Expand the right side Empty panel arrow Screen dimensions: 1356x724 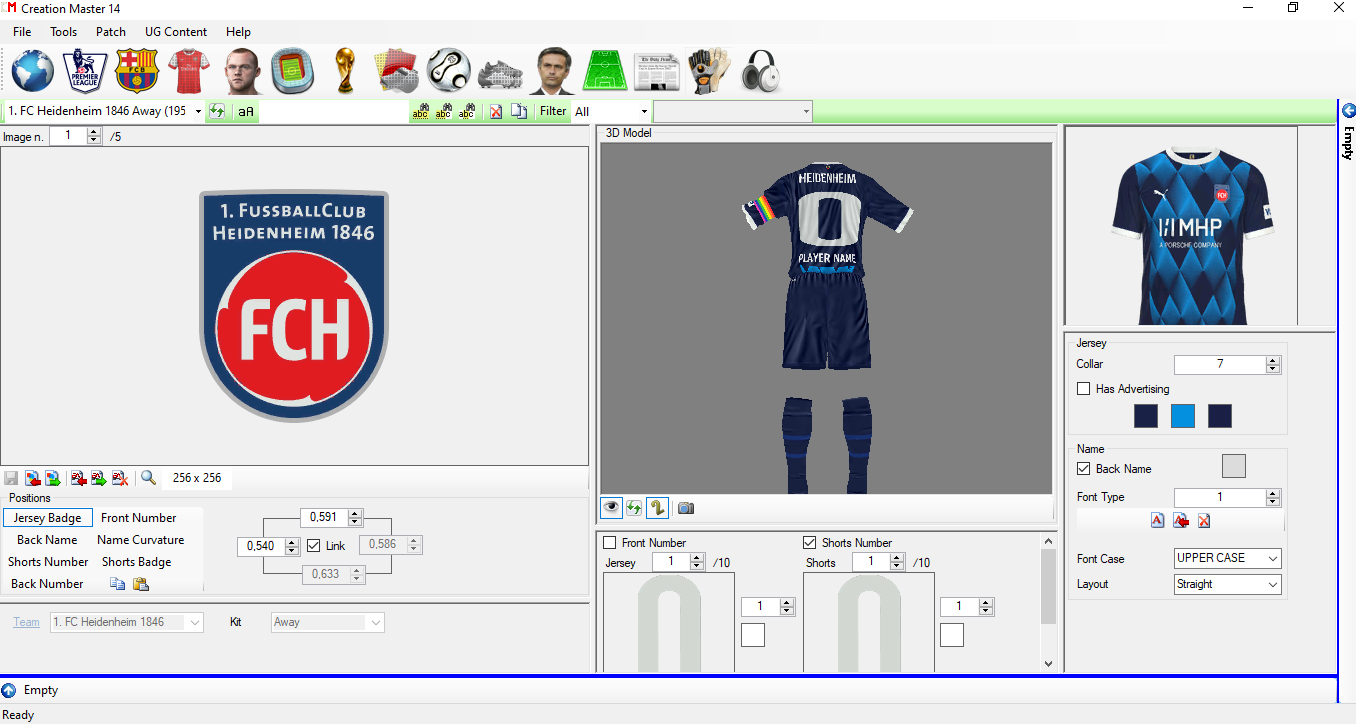pos(1348,111)
